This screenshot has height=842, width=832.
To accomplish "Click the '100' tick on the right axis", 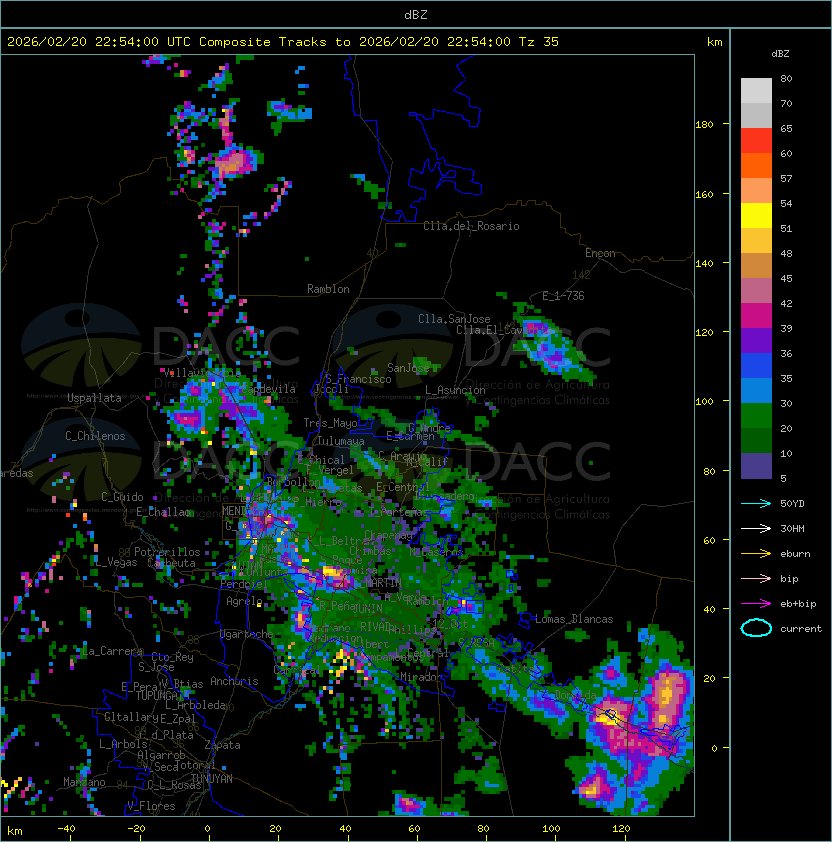I will [x=704, y=402].
